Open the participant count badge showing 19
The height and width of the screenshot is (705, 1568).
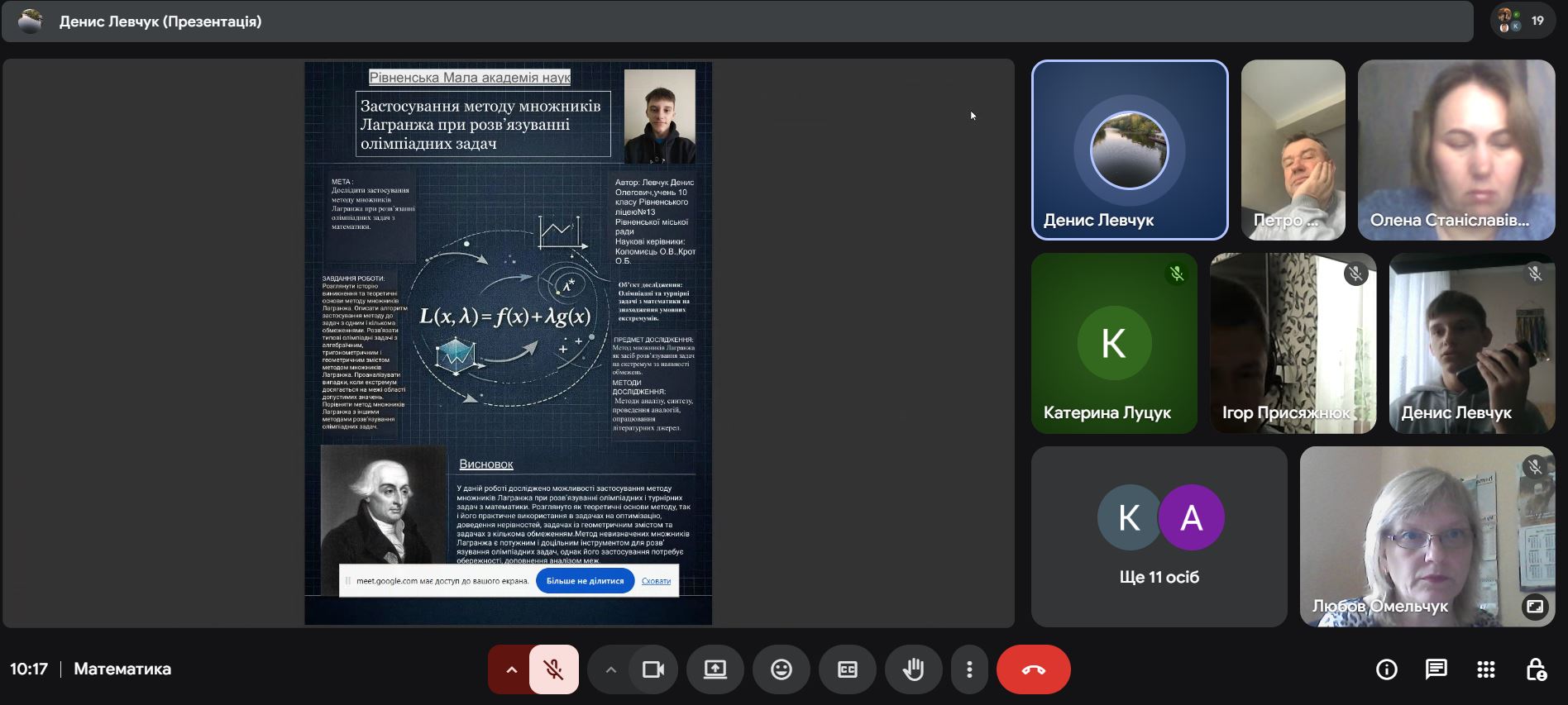1523,21
